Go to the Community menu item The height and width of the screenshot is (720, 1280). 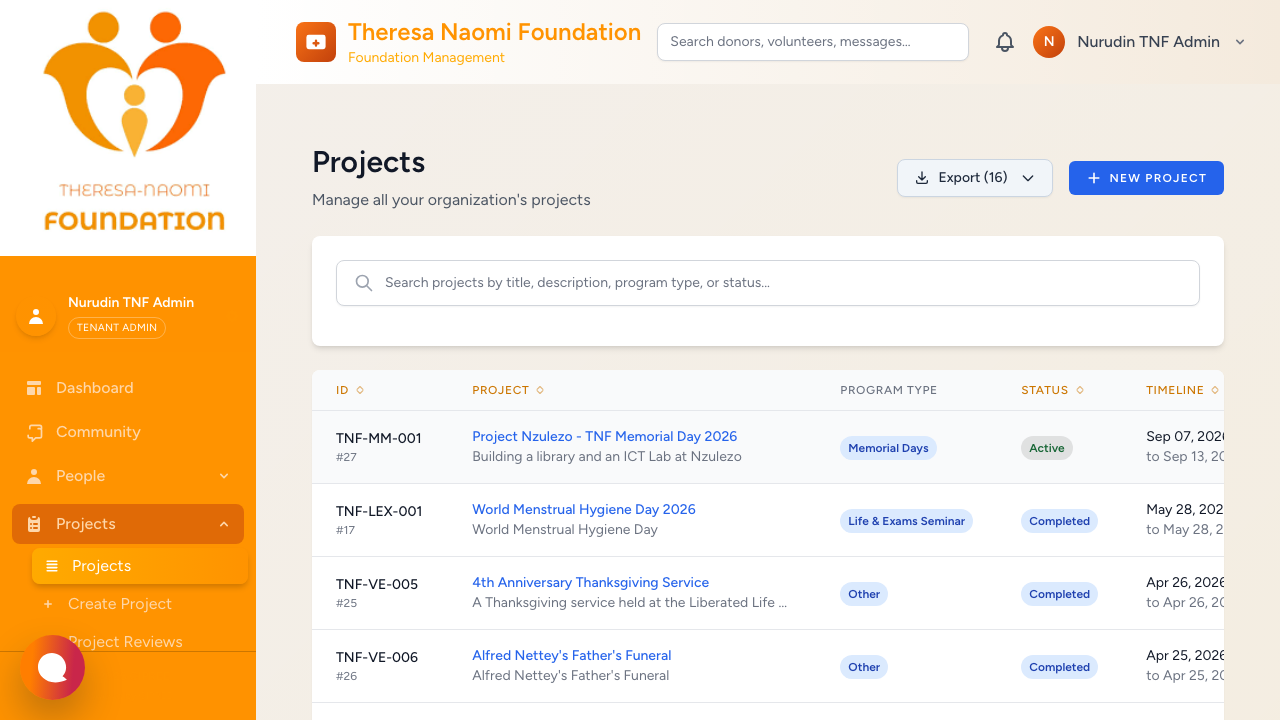click(x=128, y=432)
